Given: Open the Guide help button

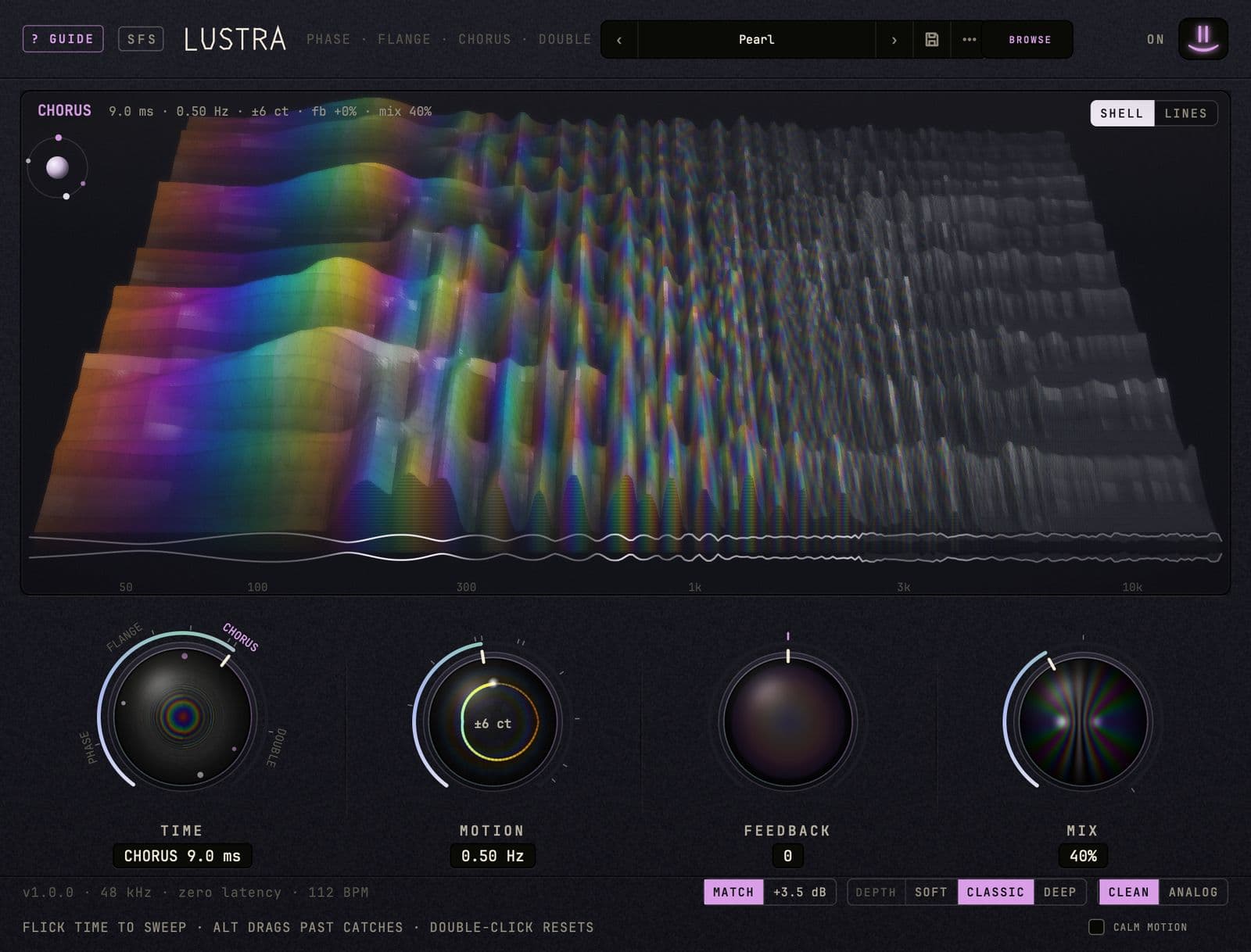Looking at the screenshot, I should click(63, 39).
